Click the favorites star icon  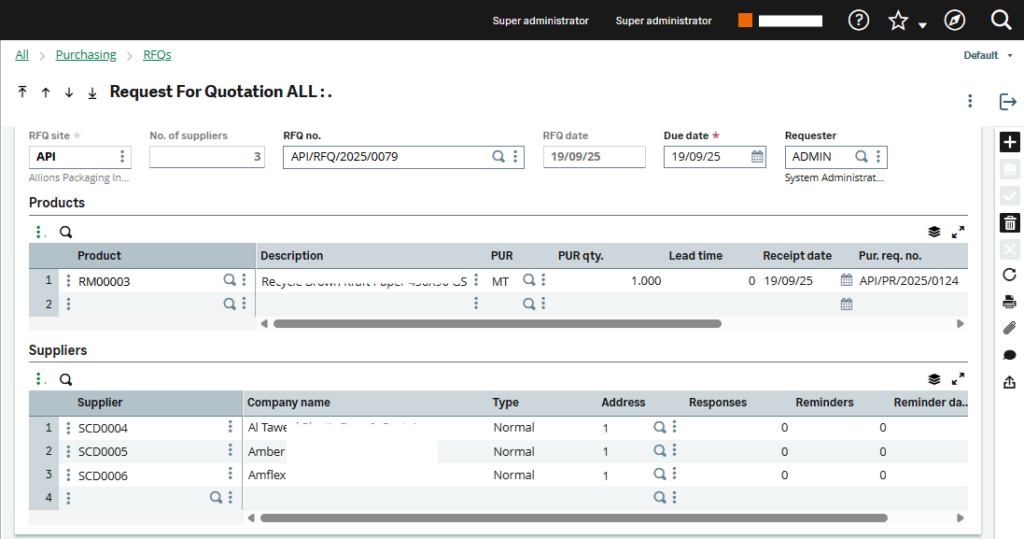point(898,20)
